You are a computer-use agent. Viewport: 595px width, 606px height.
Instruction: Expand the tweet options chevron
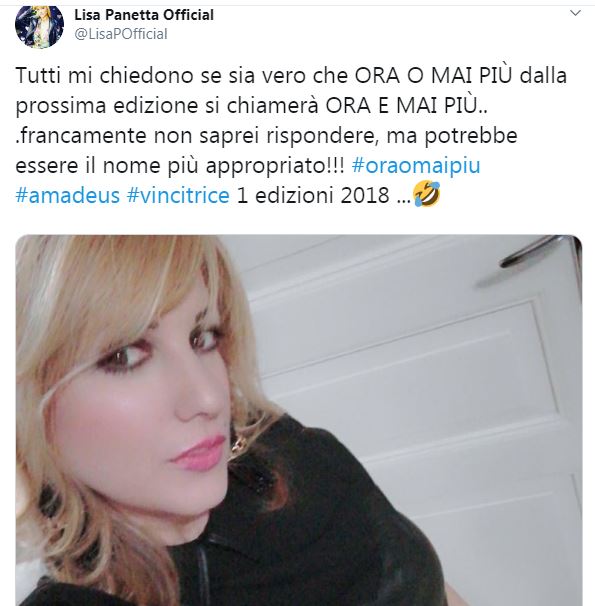coord(575,14)
